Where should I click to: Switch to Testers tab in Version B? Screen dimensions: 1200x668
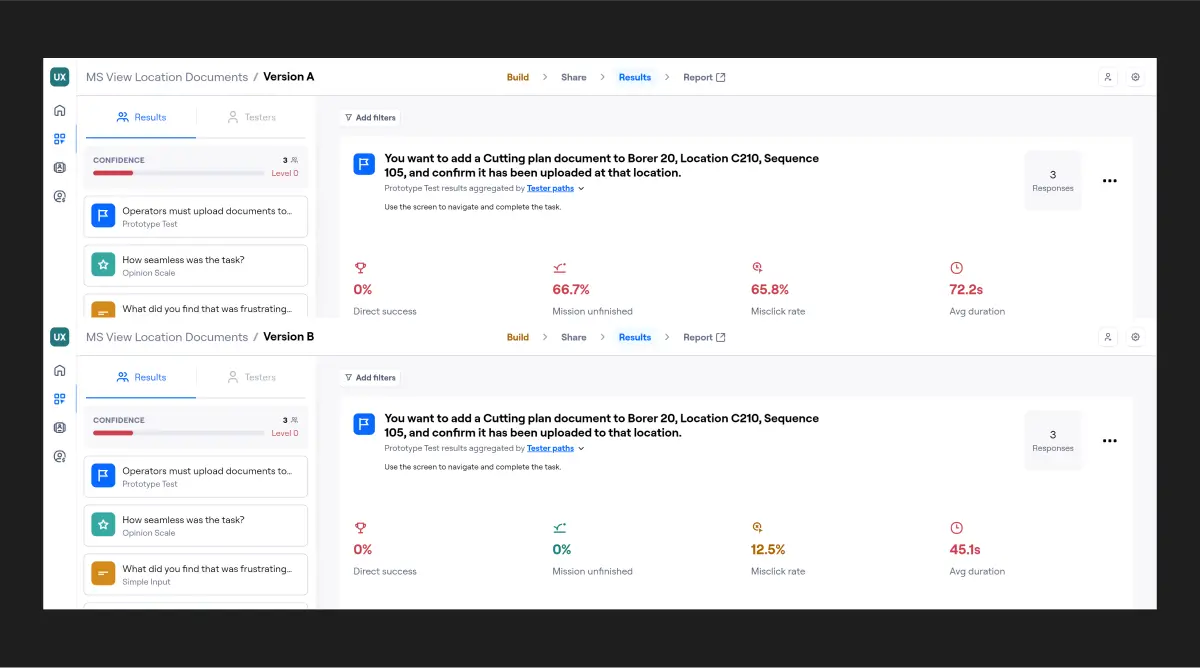pos(251,377)
